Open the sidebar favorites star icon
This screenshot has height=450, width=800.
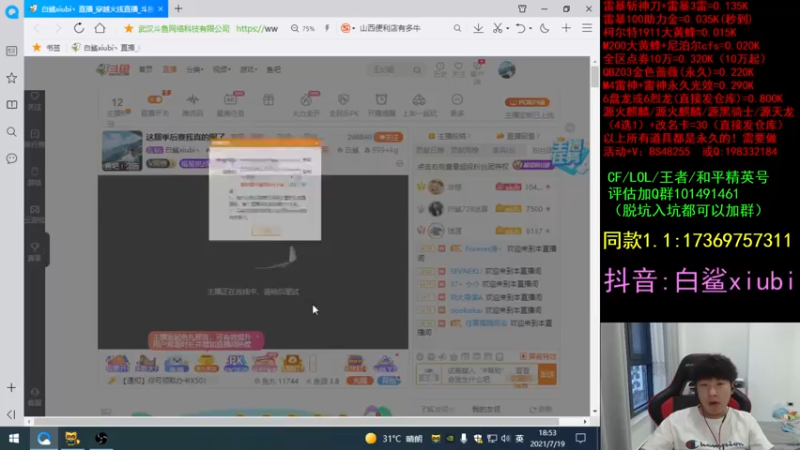11,78
